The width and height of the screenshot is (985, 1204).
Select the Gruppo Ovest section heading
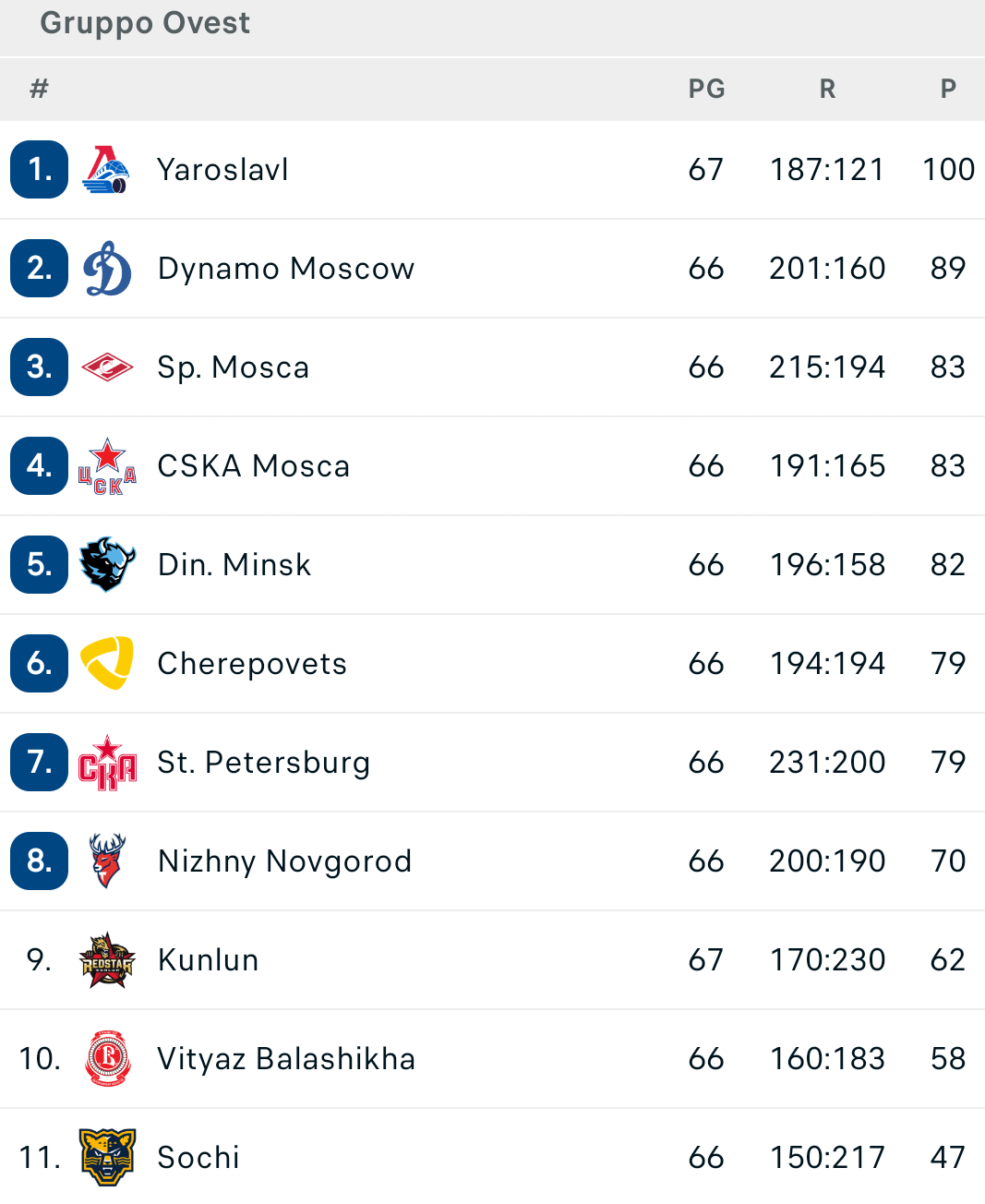[145, 23]
